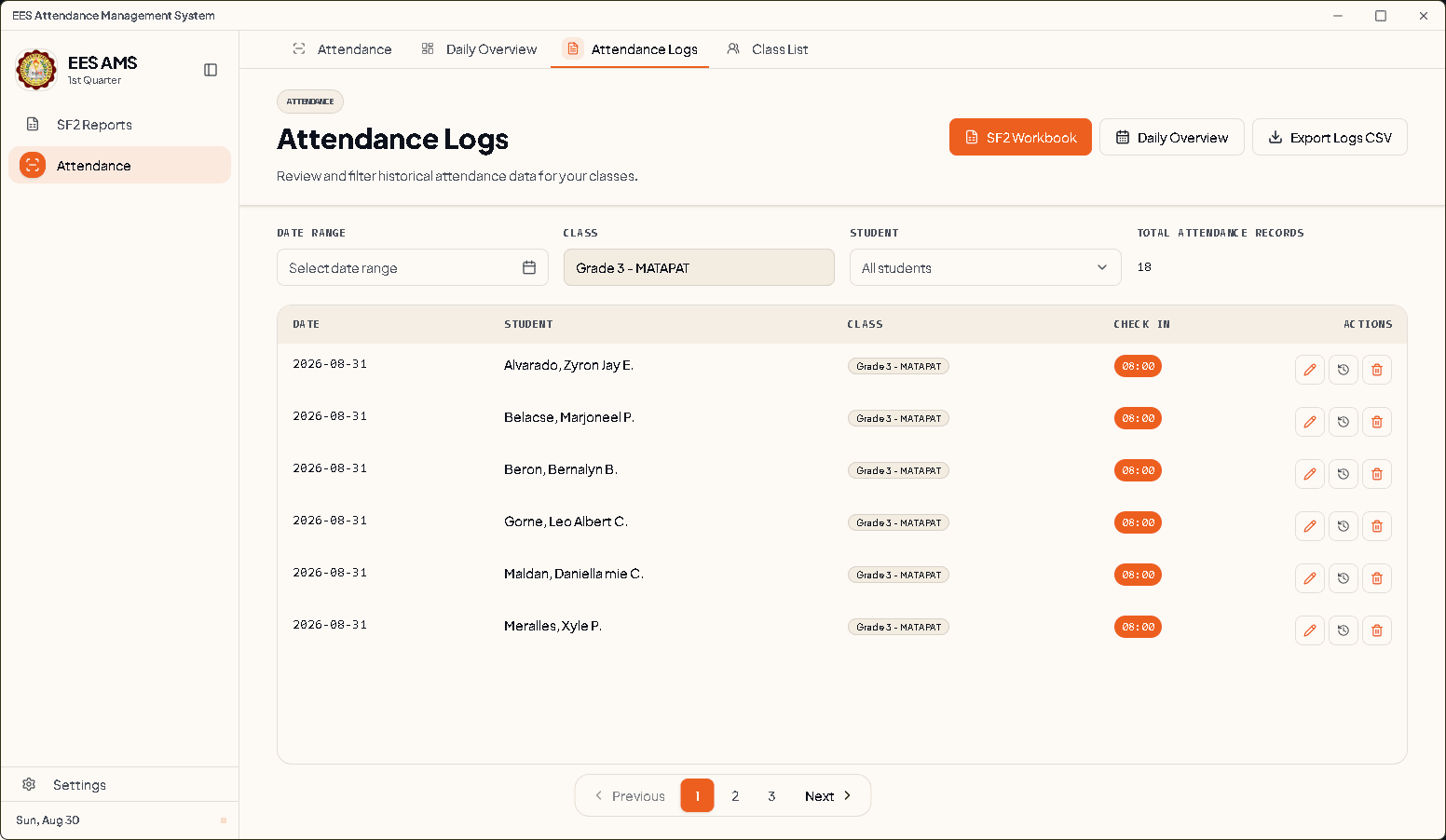The image size is (1446, 840).
Task: Delete the record for Belacse, Marjoneel P.
Action: [x=1377, y=422]
